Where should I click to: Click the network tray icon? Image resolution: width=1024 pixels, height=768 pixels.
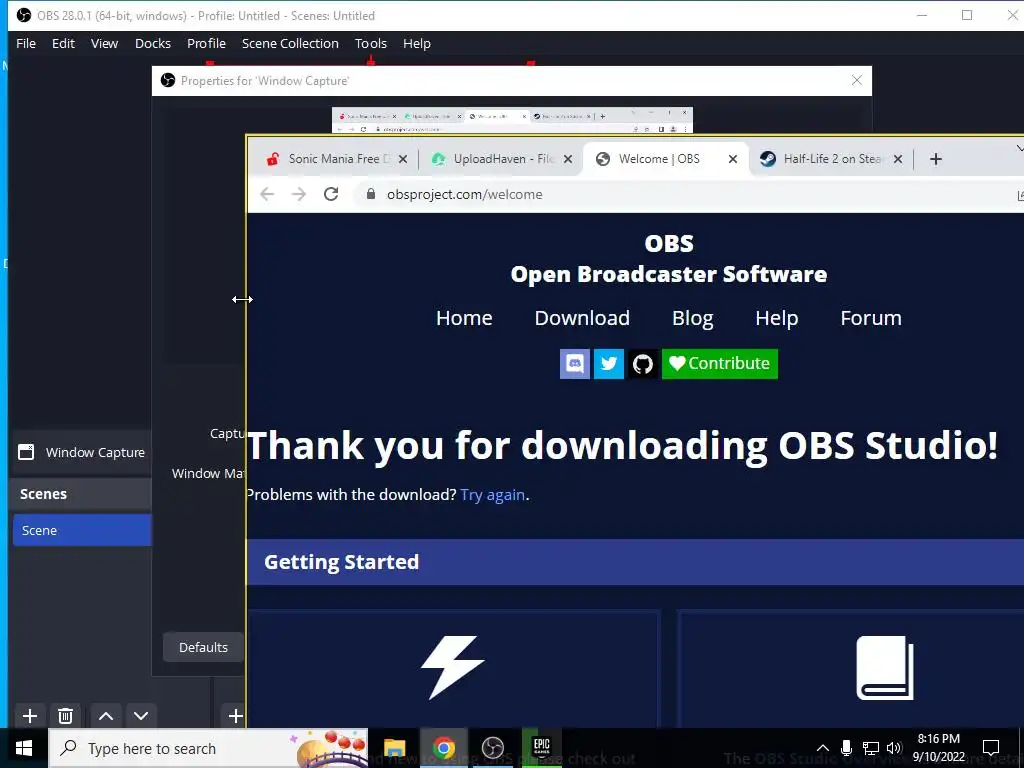pos(871,748)
